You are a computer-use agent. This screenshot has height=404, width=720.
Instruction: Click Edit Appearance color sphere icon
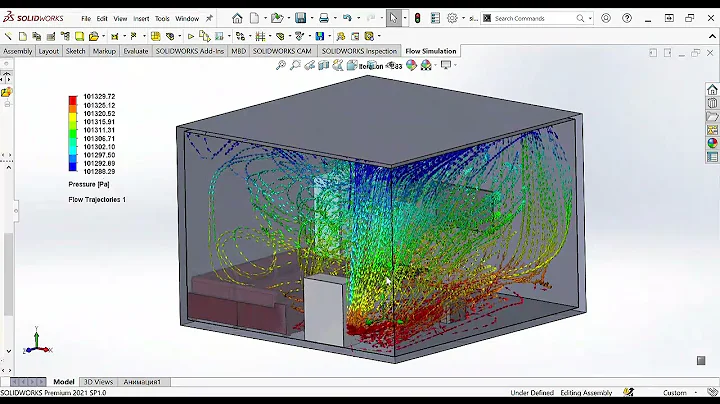411,65
